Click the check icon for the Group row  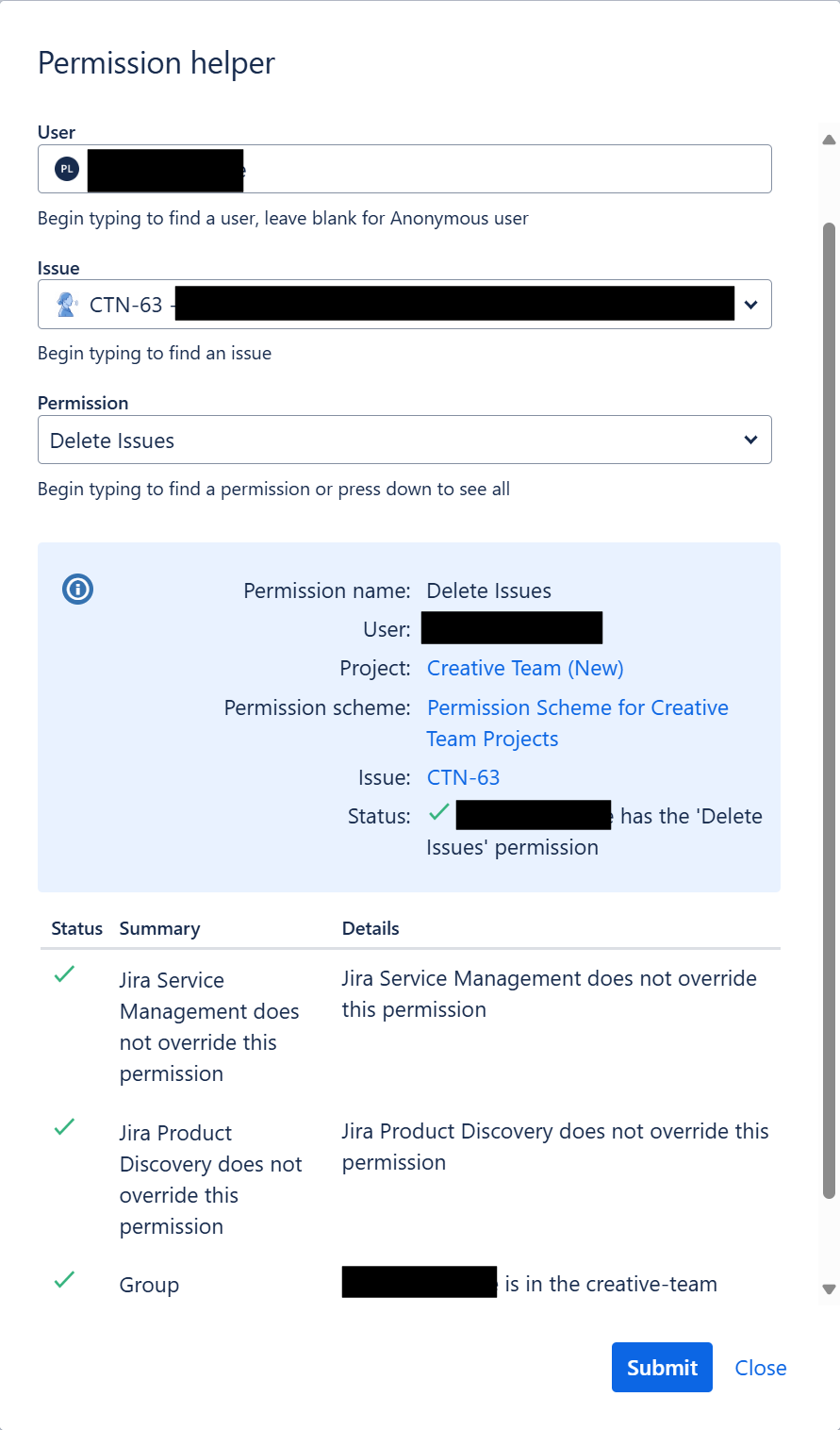click(64, 1280)
